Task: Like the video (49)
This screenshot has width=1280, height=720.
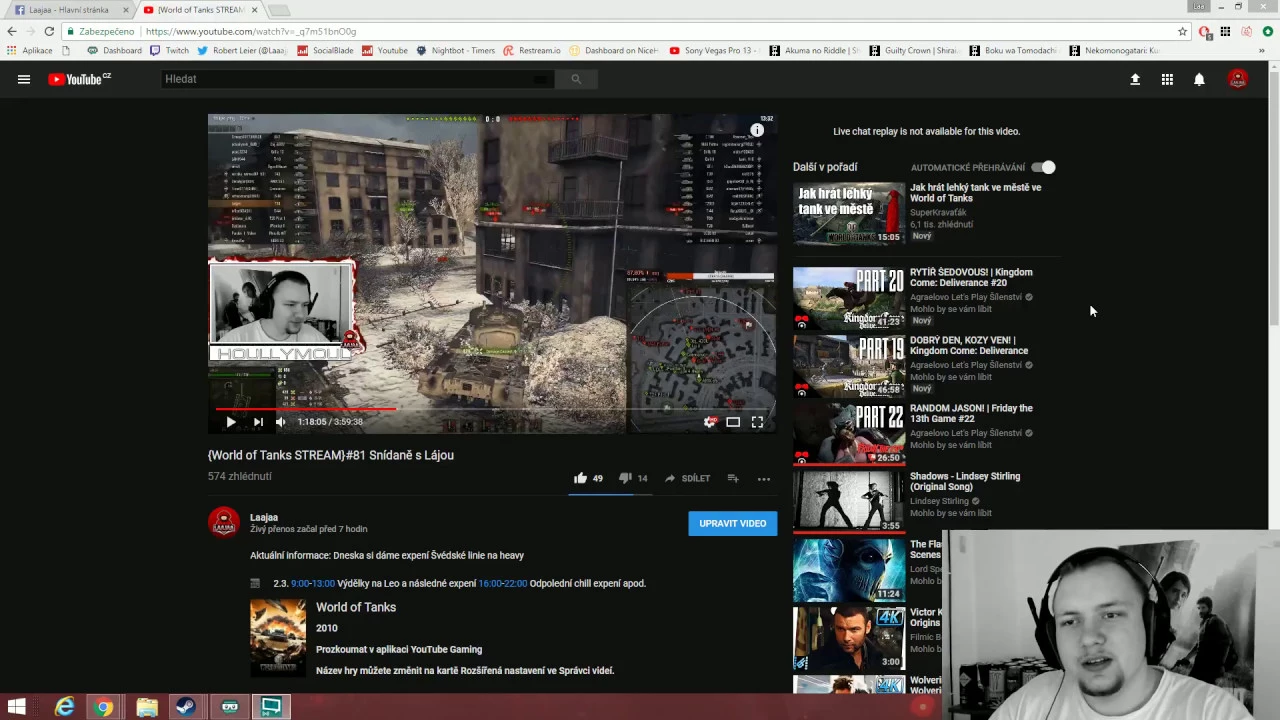Action: pyautogui.click(x=588, y=478)
